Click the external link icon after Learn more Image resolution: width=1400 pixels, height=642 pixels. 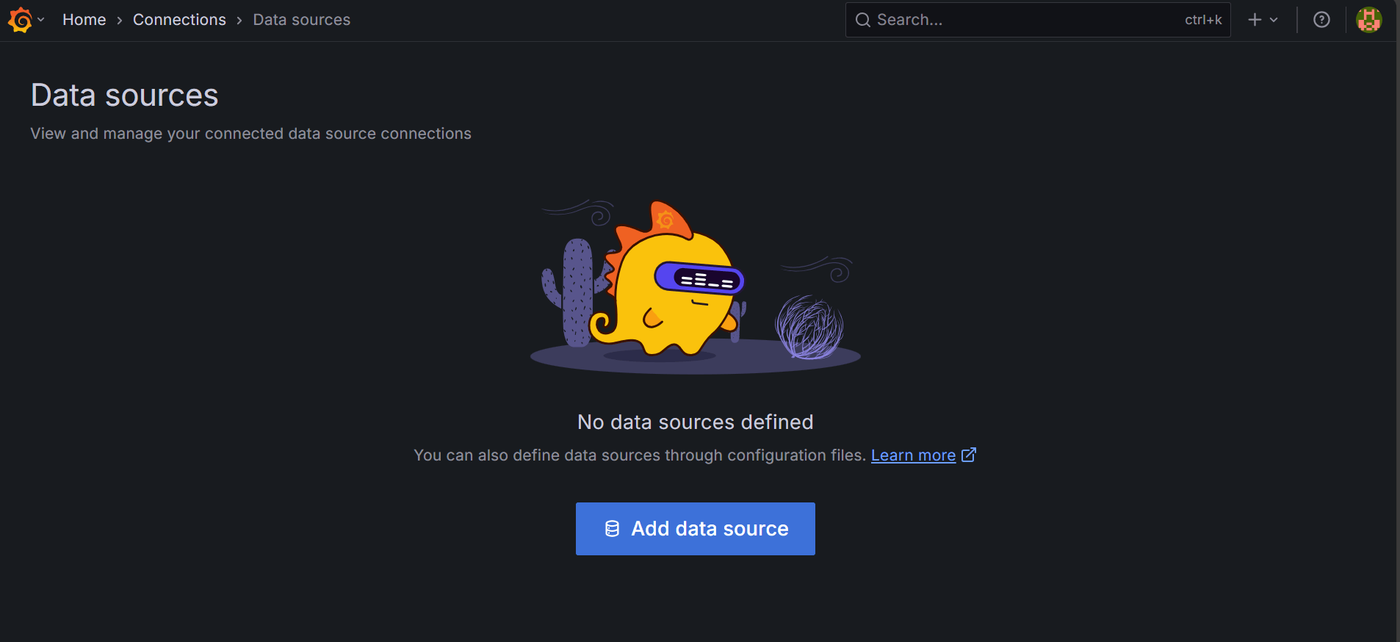click(968, 455)
